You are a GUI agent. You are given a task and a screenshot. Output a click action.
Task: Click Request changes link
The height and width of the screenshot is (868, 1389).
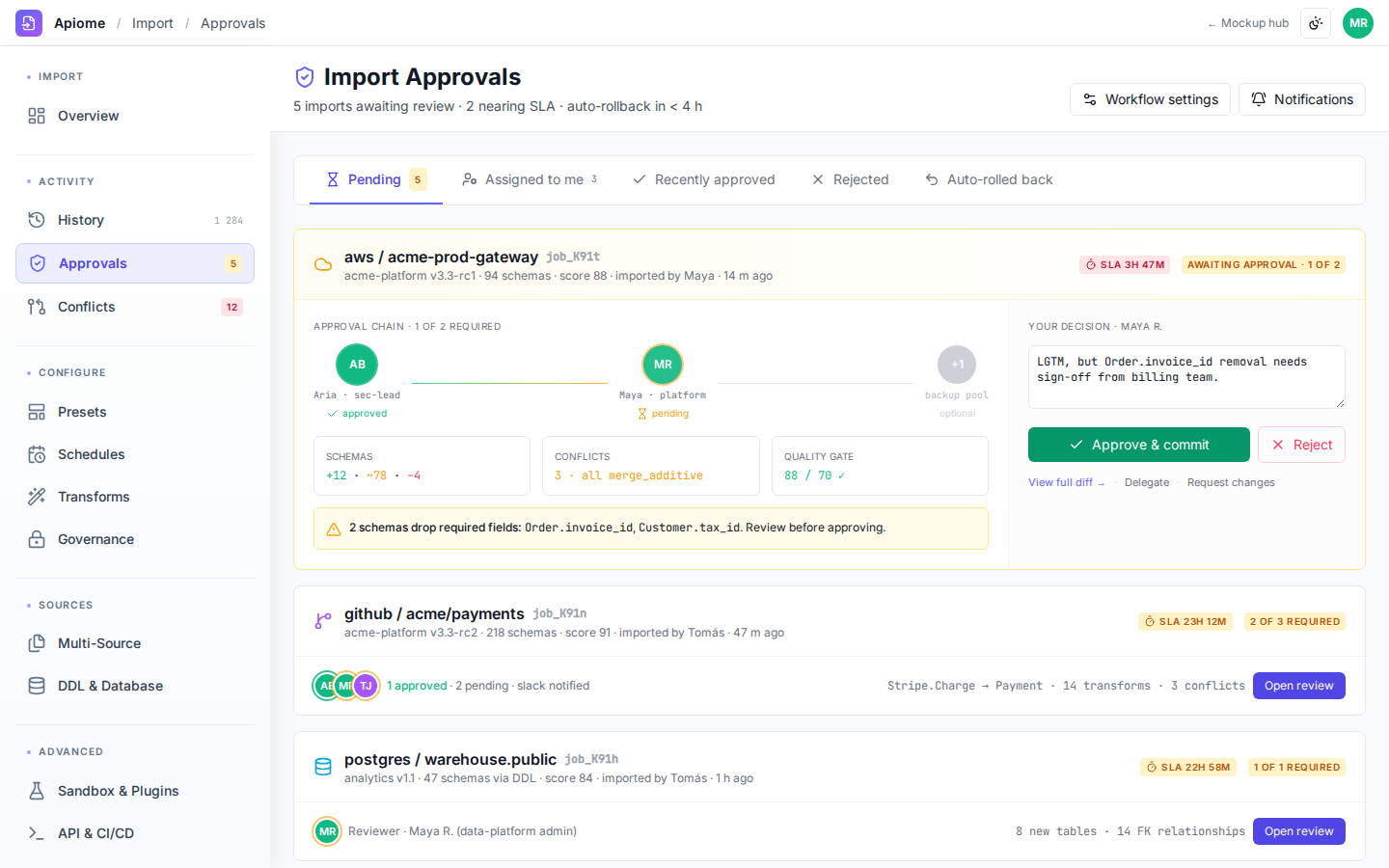click(x=1231, y=482)
